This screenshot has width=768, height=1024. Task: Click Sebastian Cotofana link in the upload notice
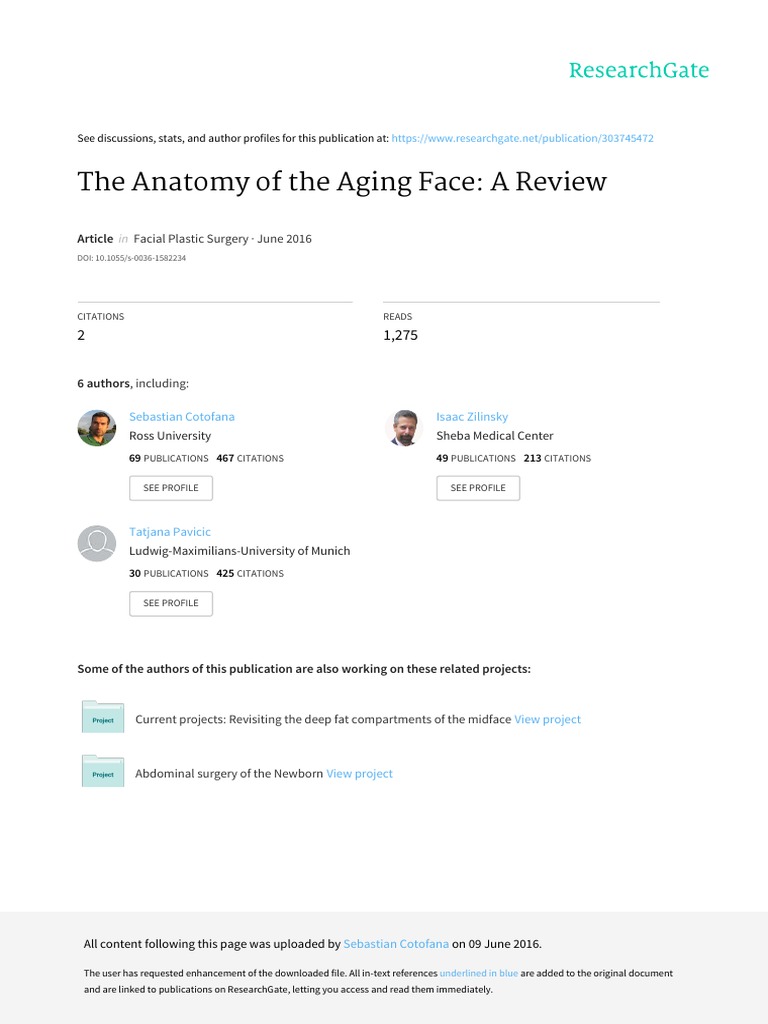pyautogui.click(x=395, y=944)
